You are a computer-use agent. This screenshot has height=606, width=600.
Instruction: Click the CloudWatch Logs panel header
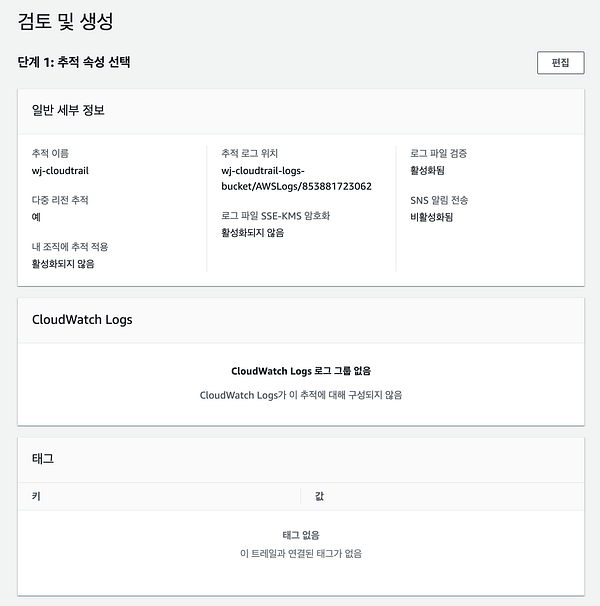pos(82,320)
